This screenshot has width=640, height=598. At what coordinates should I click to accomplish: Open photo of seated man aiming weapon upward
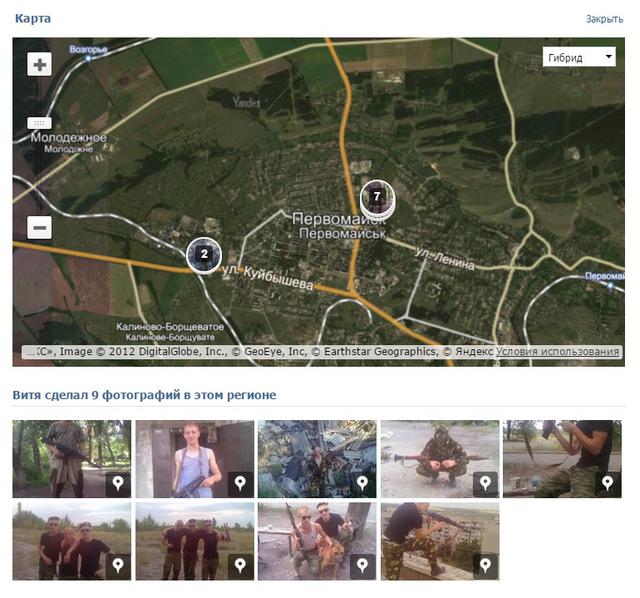click(x=562, y=459)
